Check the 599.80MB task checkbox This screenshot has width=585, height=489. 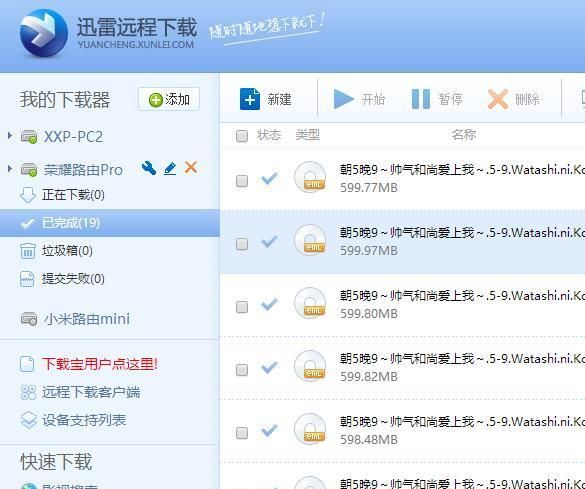click(242, 307)
